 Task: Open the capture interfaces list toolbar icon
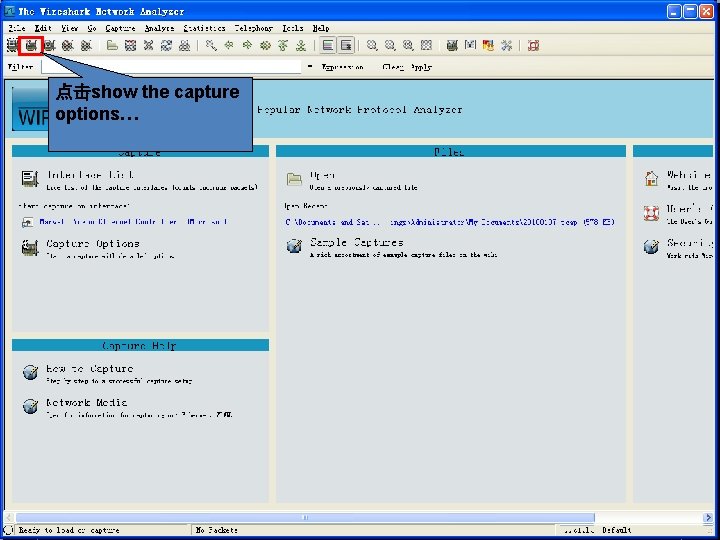coord(12,45)
